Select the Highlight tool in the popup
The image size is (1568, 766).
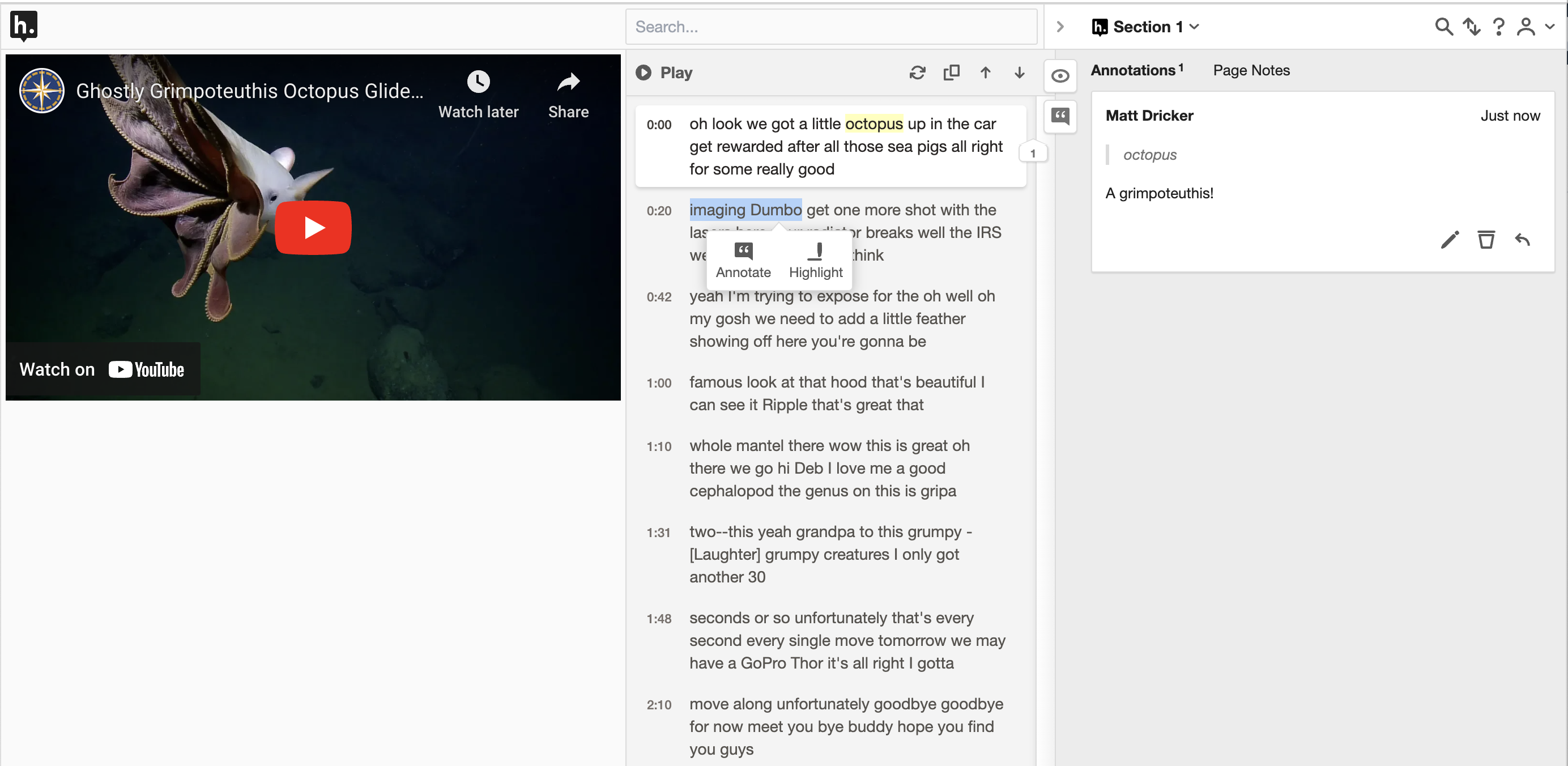tap(816, 261)
